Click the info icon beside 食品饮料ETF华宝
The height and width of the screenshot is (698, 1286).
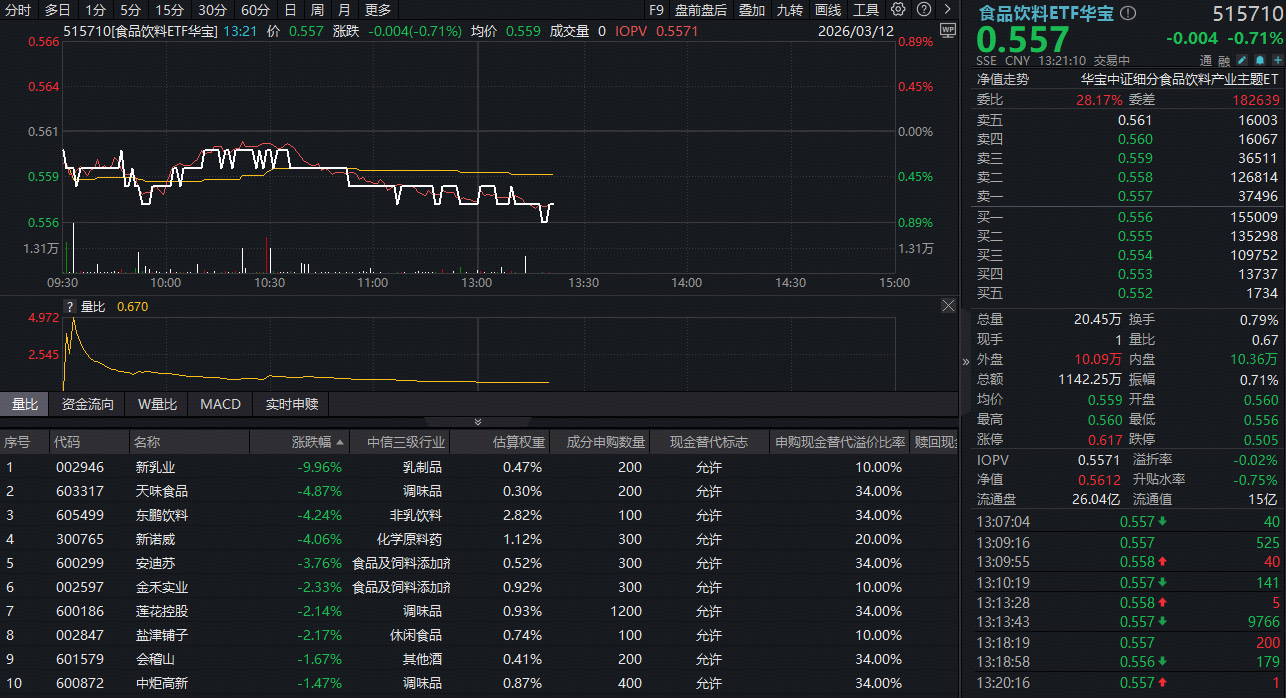click(1128, 13)
